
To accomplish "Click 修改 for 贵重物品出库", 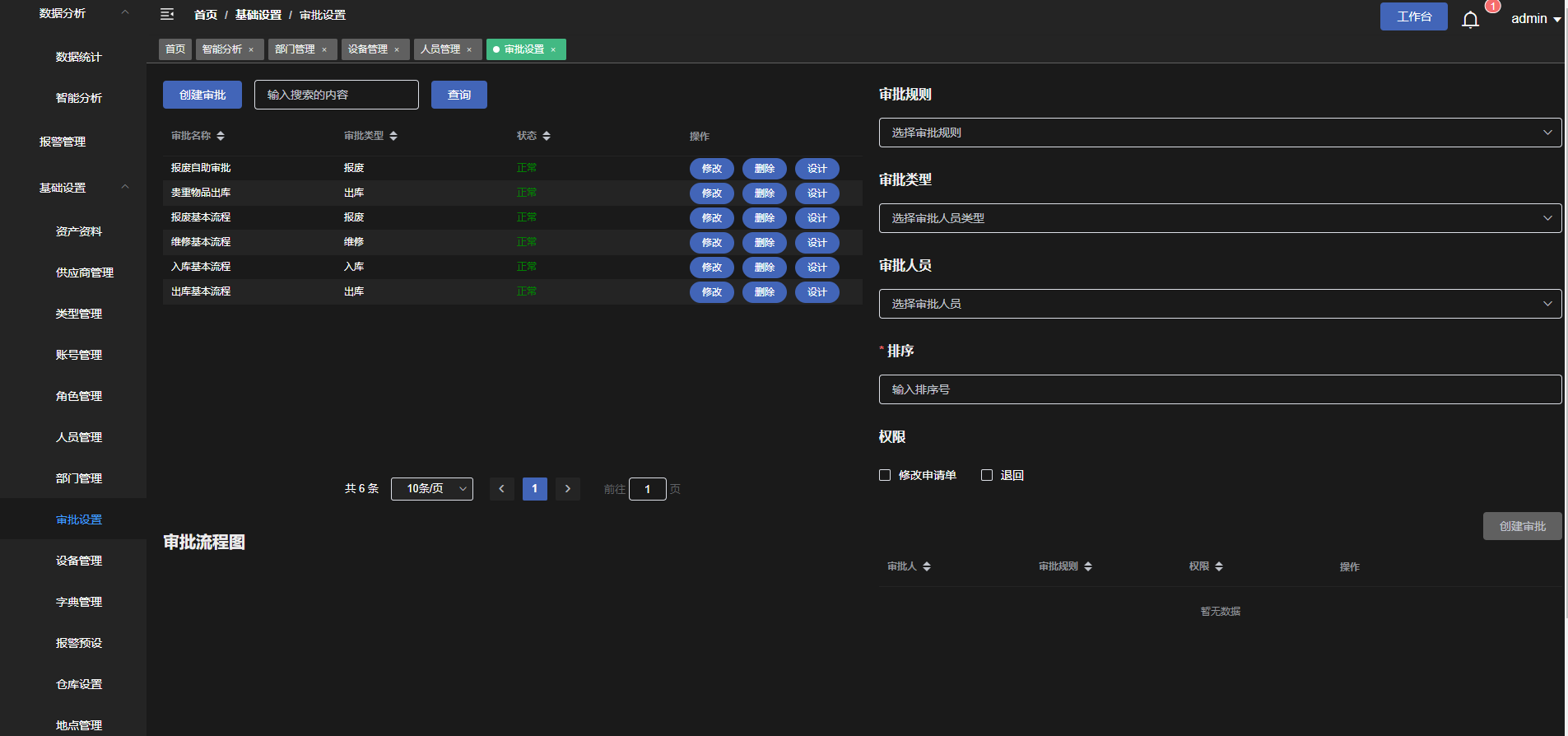I will click(712, 193).
